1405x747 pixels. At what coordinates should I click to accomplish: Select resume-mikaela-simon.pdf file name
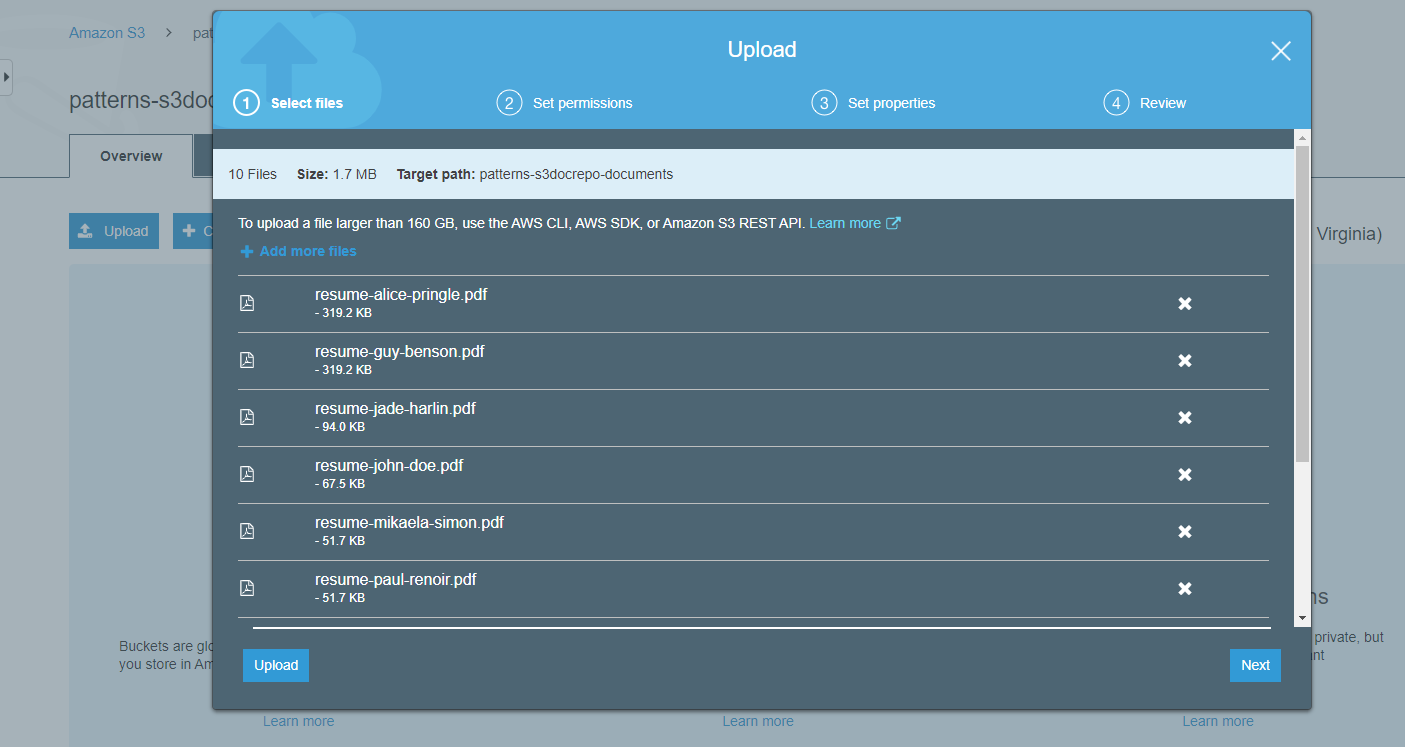point(409,523)
